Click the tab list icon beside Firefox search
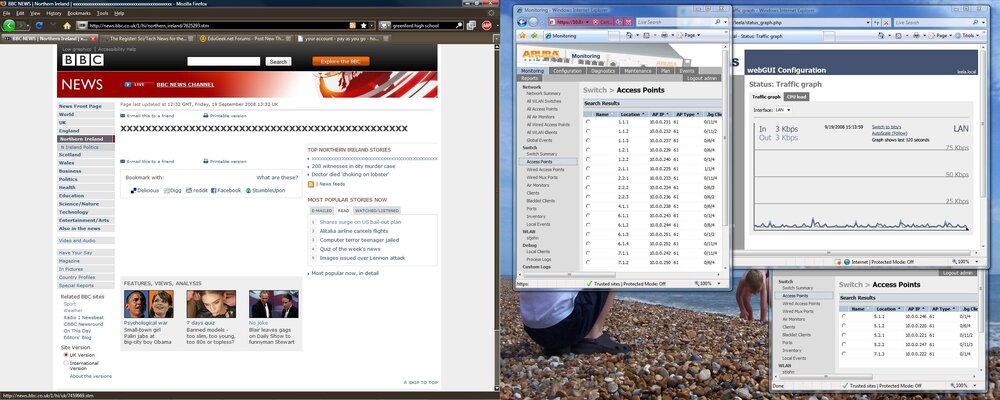The width and height of the screenshot is (1000, 400). coord(471,26)
